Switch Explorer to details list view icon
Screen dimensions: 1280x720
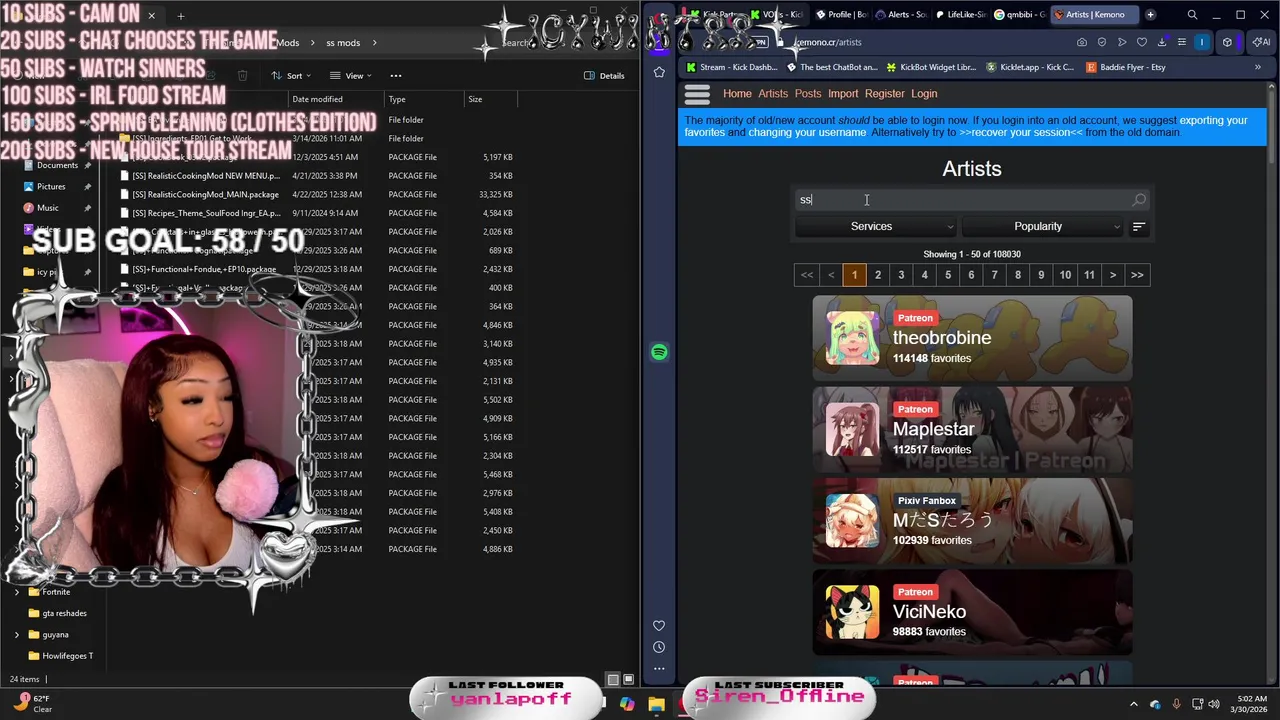(613, 679)
